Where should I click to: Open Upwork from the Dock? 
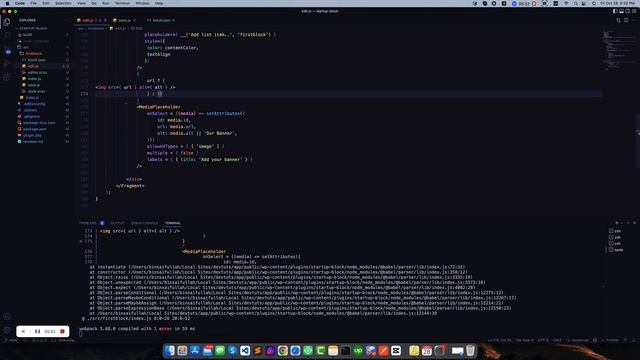(x=358, y=351)
